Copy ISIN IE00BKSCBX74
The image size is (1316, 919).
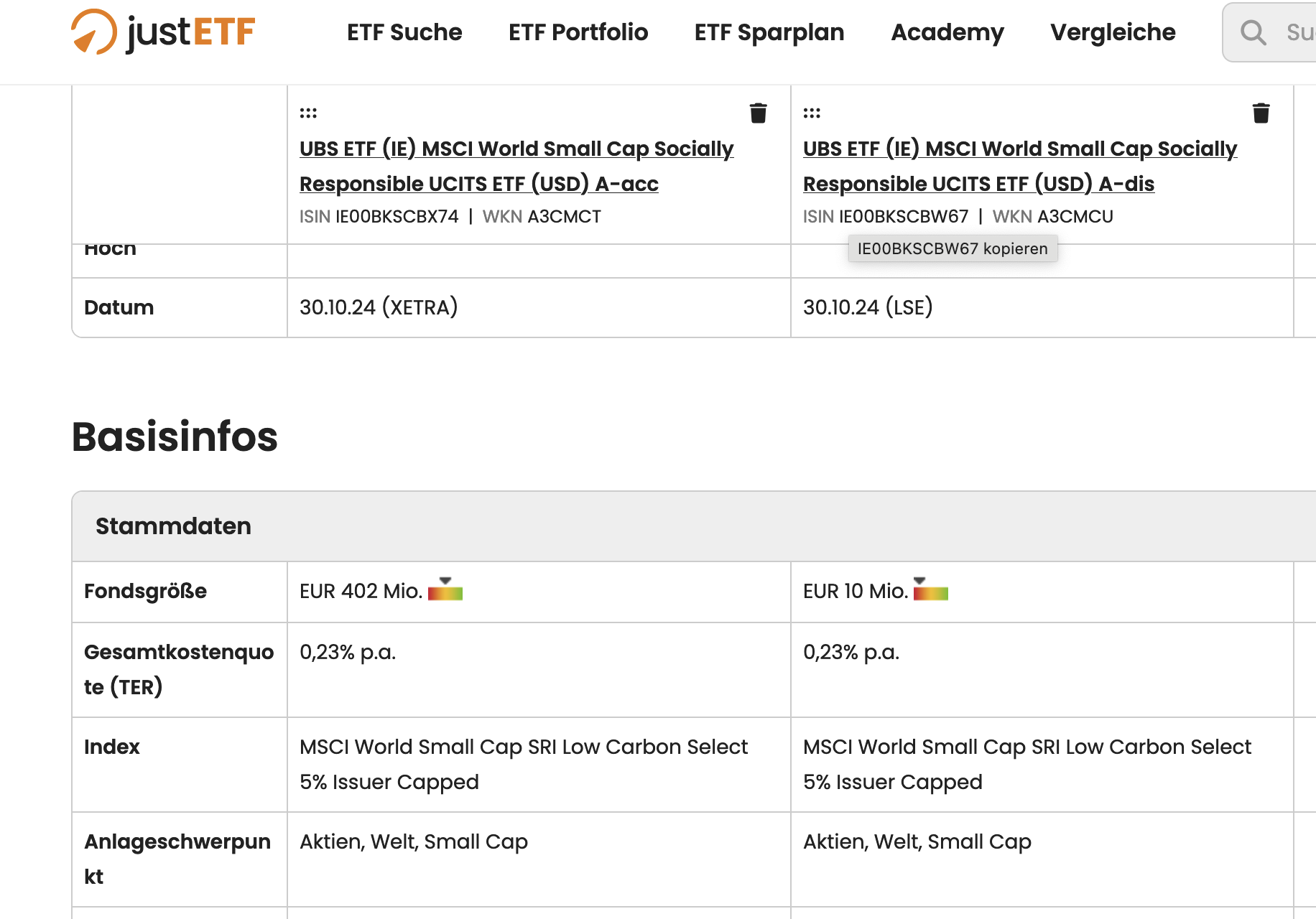click(x=397, y=216)
